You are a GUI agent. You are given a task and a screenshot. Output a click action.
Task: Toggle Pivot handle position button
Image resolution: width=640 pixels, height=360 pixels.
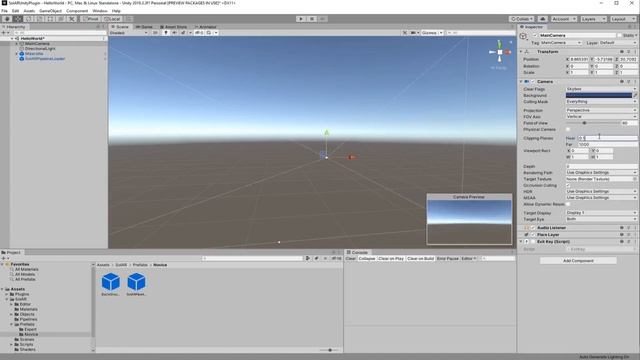tap(90, 19)
